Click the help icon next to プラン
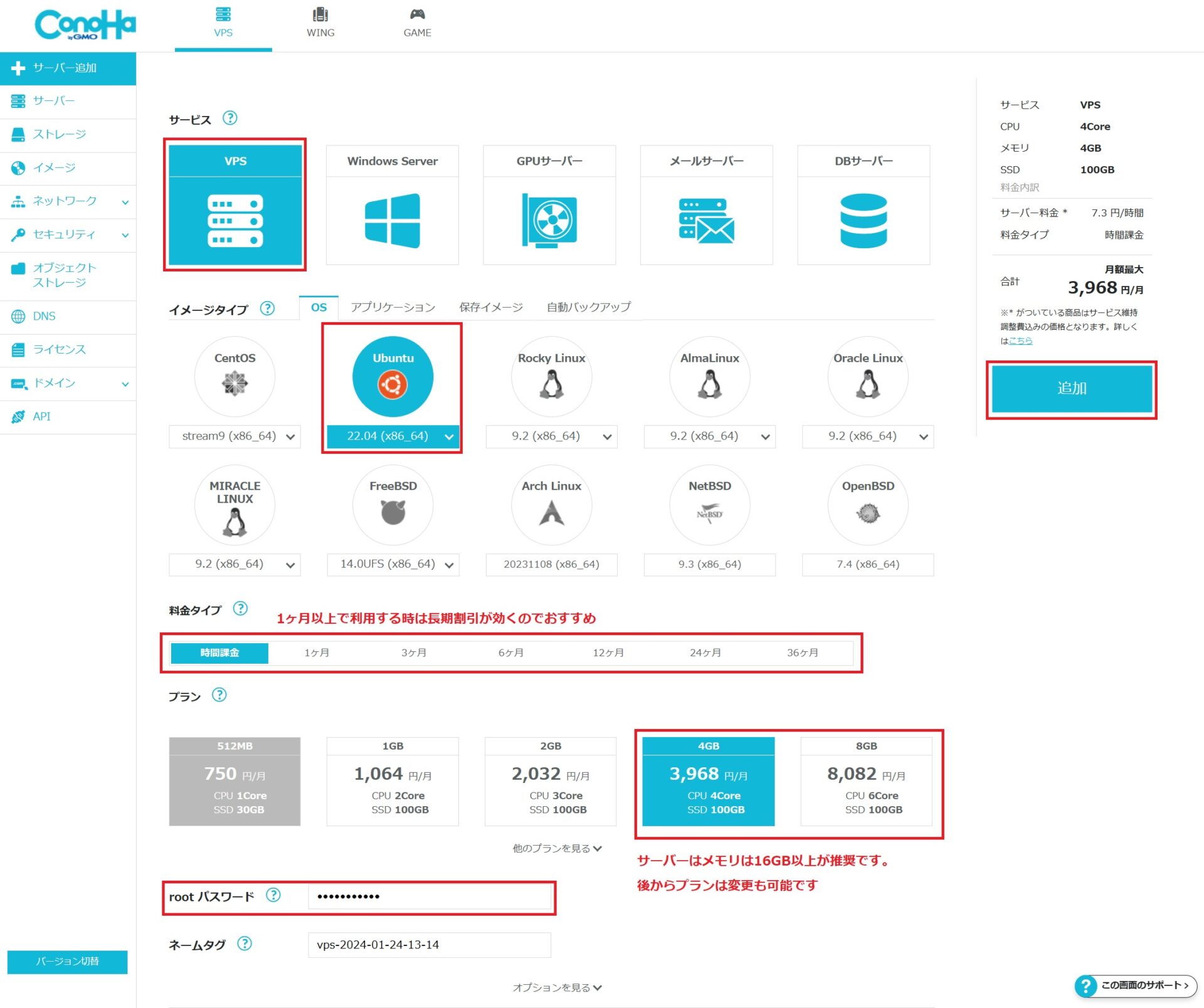Viewport: 1204px width, 1008px height. point(219,695)
